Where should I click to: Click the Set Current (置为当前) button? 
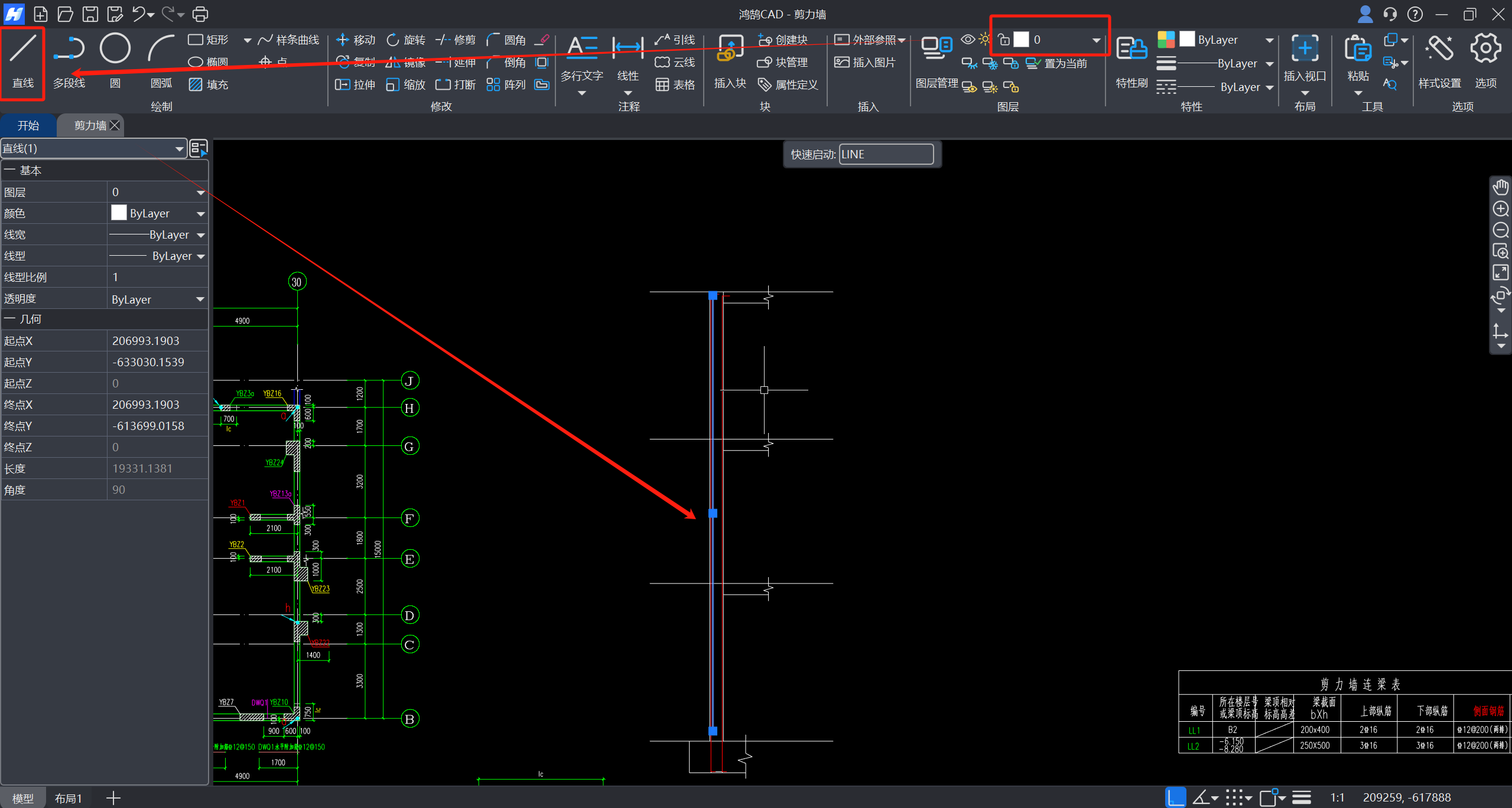coord(1058,63)
